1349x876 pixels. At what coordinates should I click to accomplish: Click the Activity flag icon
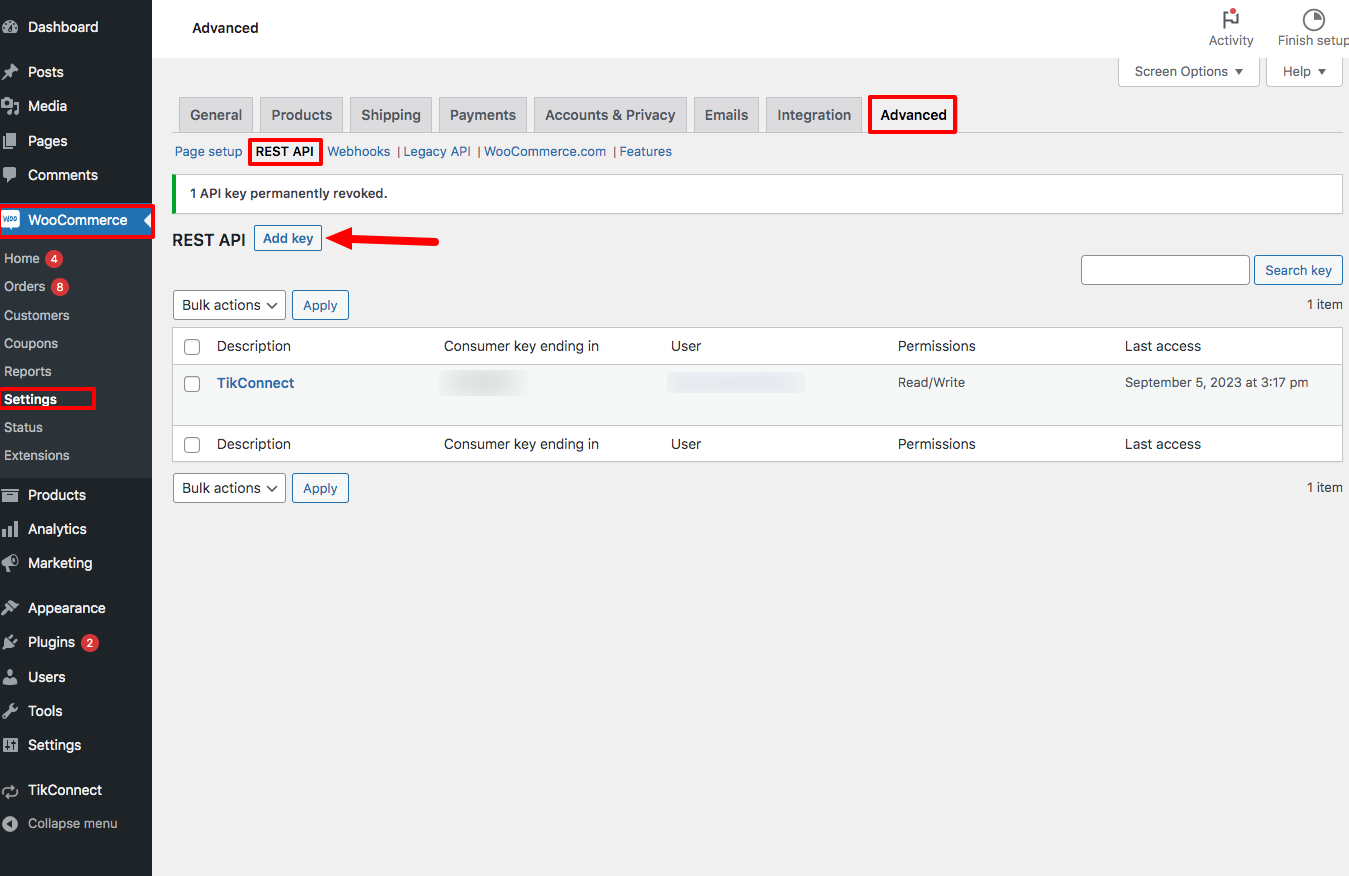pos(1230,19)
